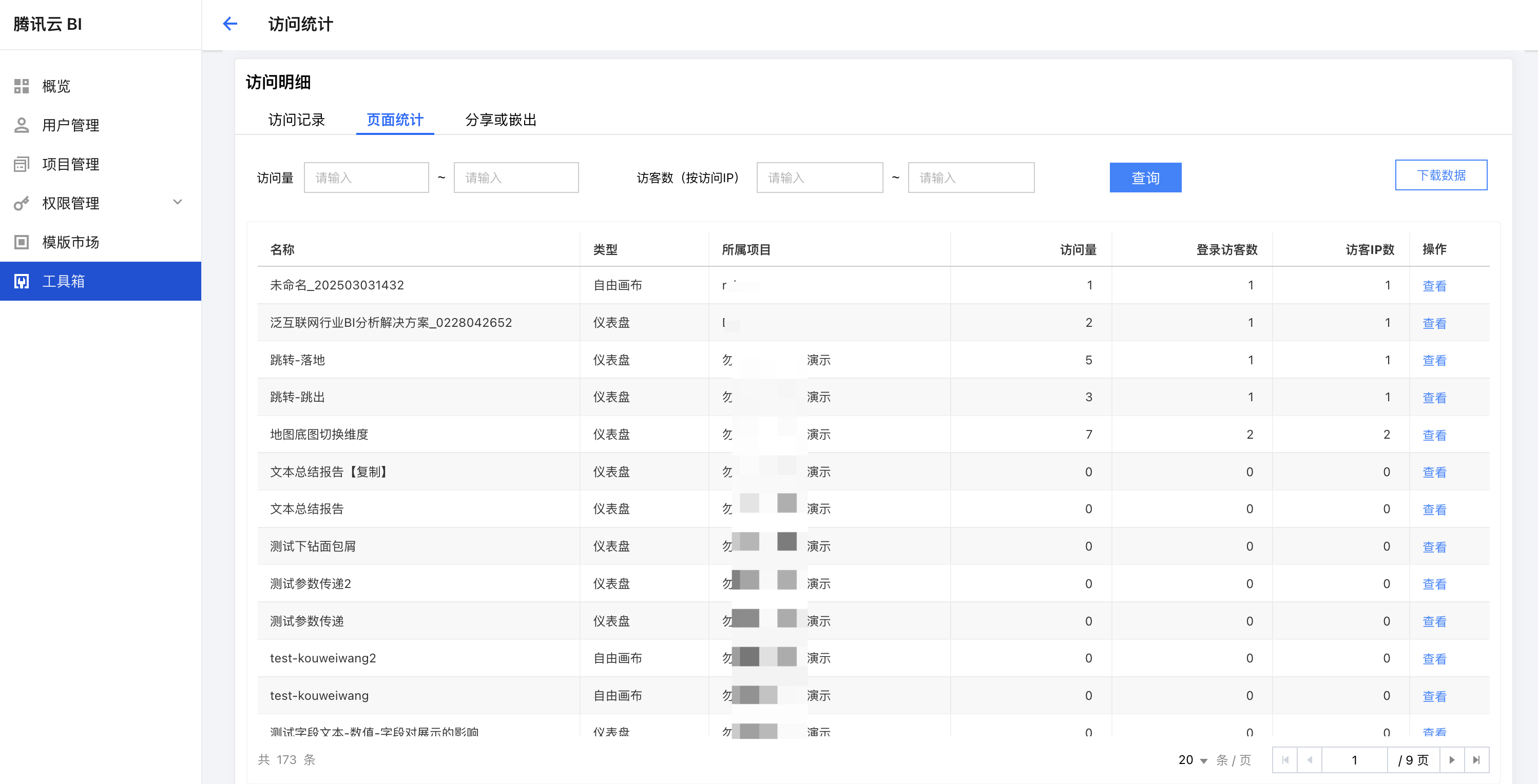Click 查看 link for 跳转-落地 row

tap(1434, 360)
